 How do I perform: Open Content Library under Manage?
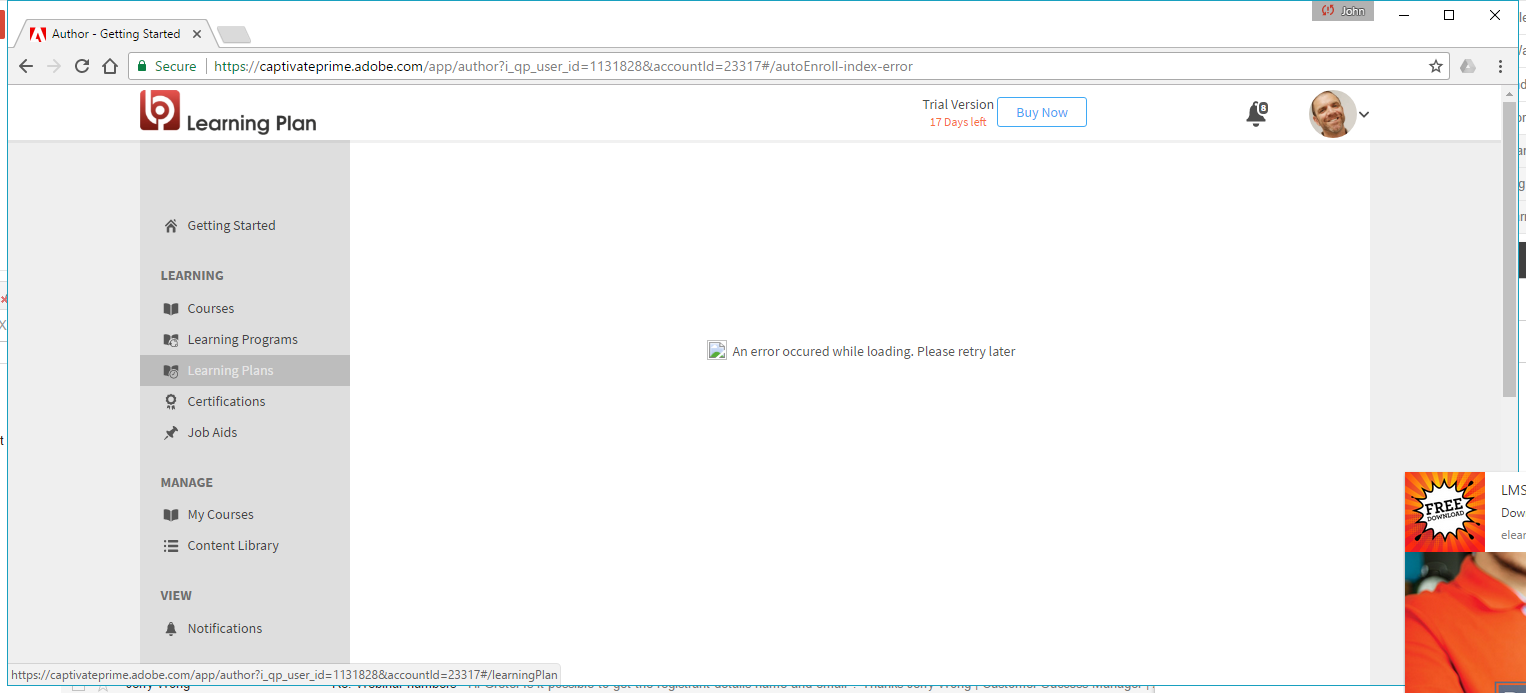click(x=233, y=546)
